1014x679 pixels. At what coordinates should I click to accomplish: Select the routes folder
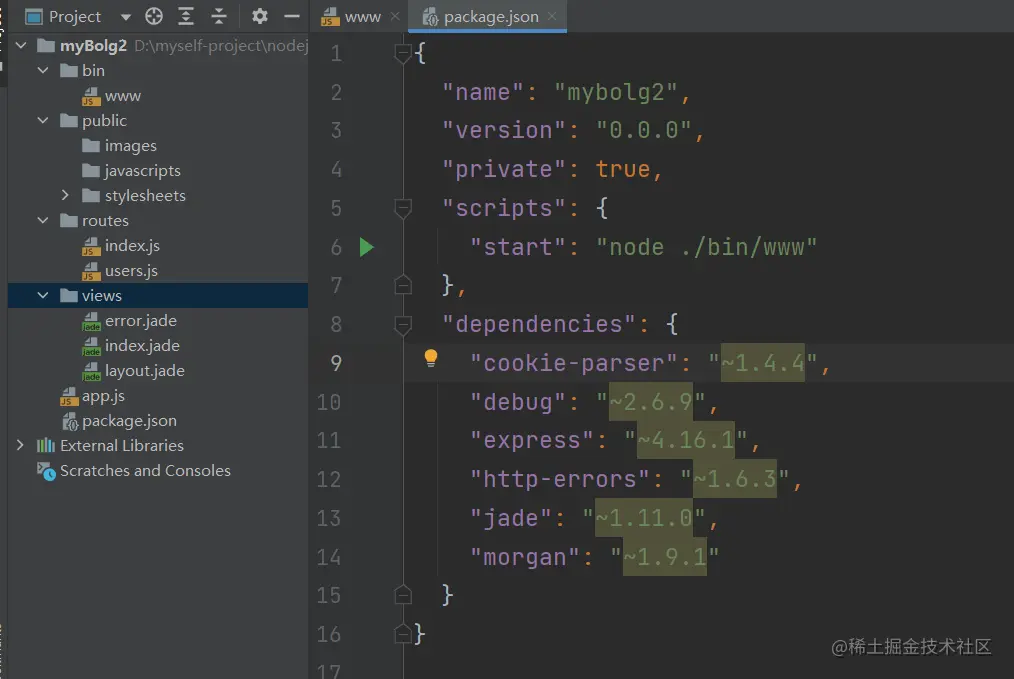tap(105, 221)
